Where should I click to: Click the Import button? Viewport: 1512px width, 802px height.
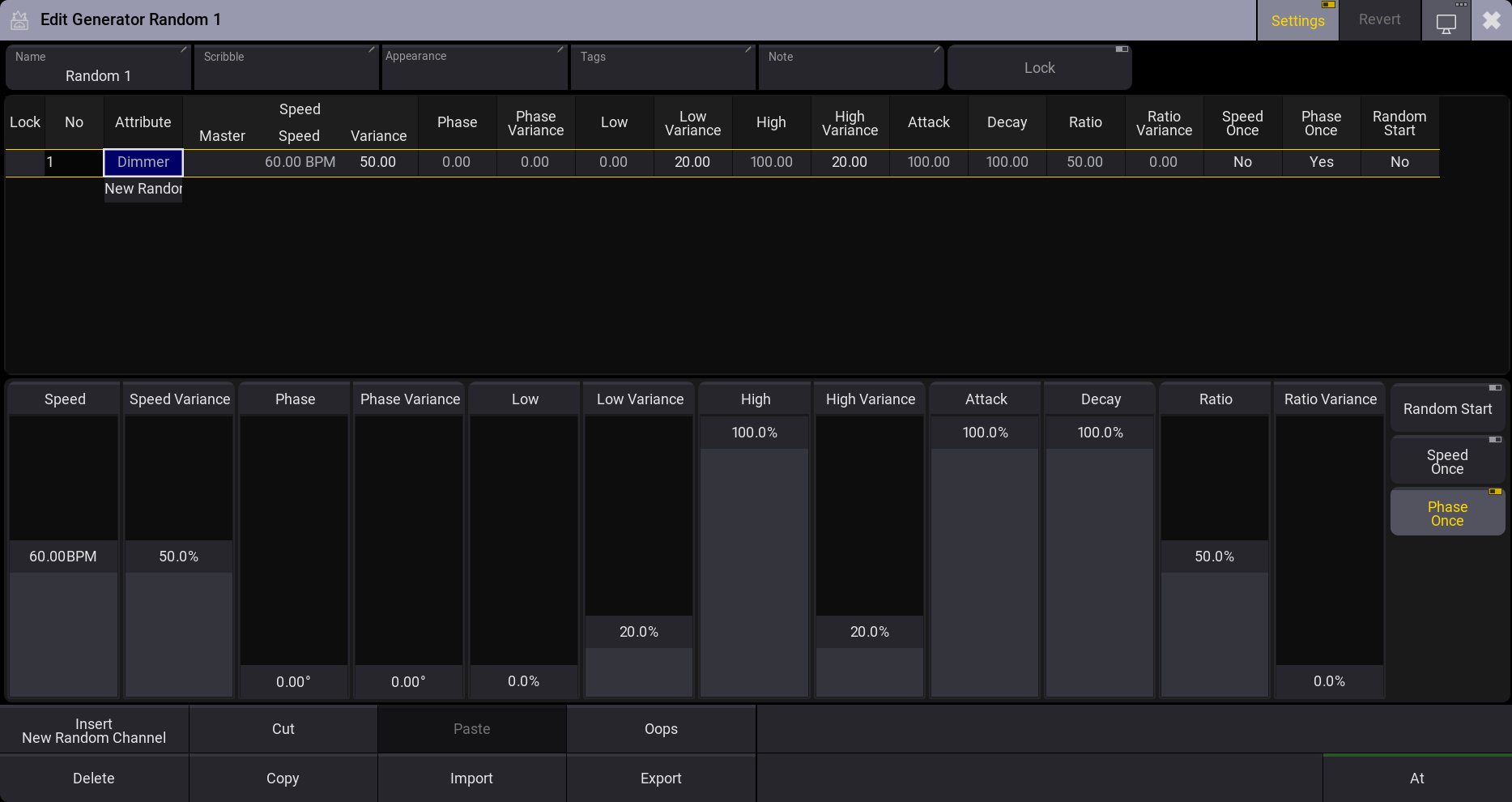[472, 779]
